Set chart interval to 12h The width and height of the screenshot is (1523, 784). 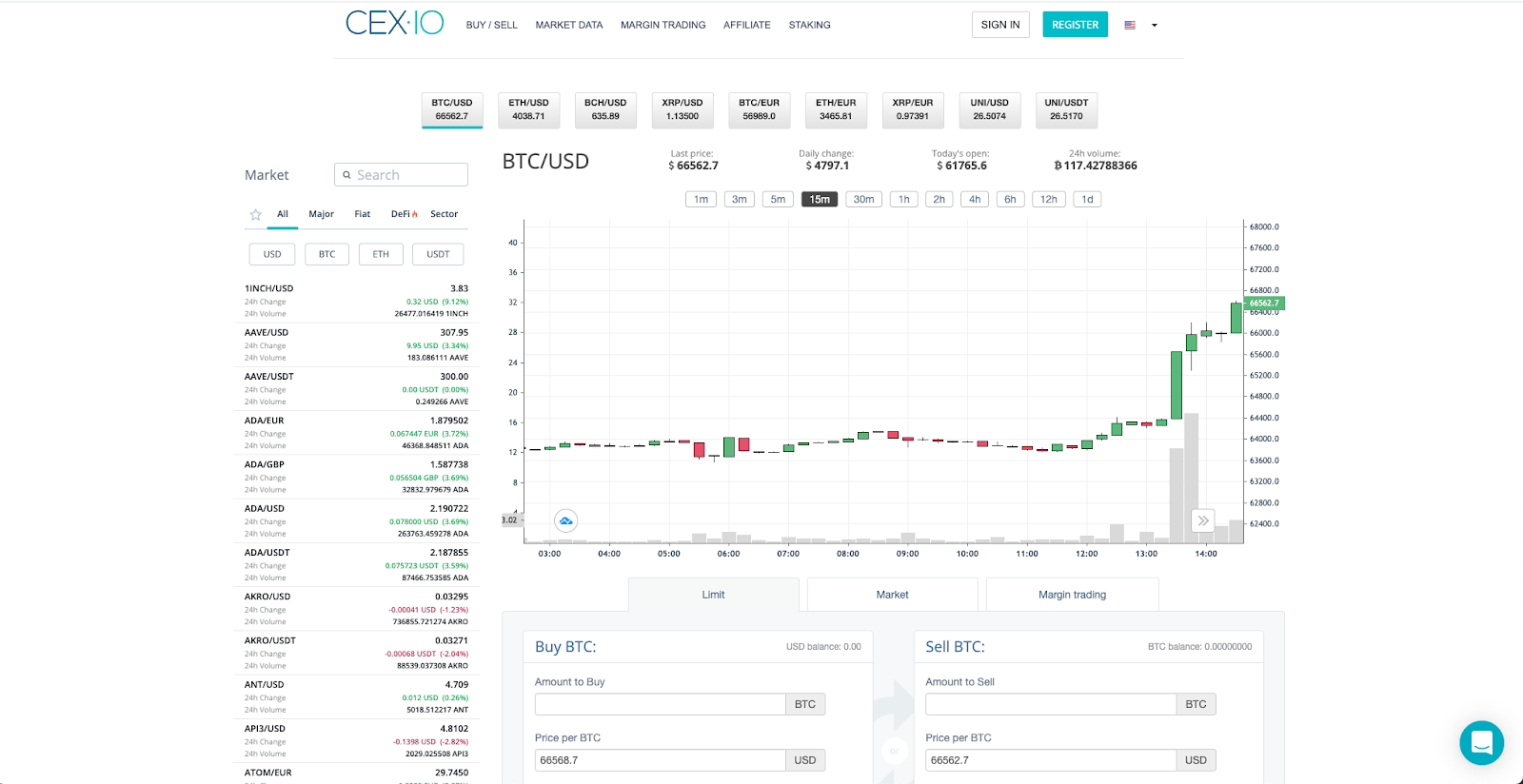click(x=1048, y=200)
